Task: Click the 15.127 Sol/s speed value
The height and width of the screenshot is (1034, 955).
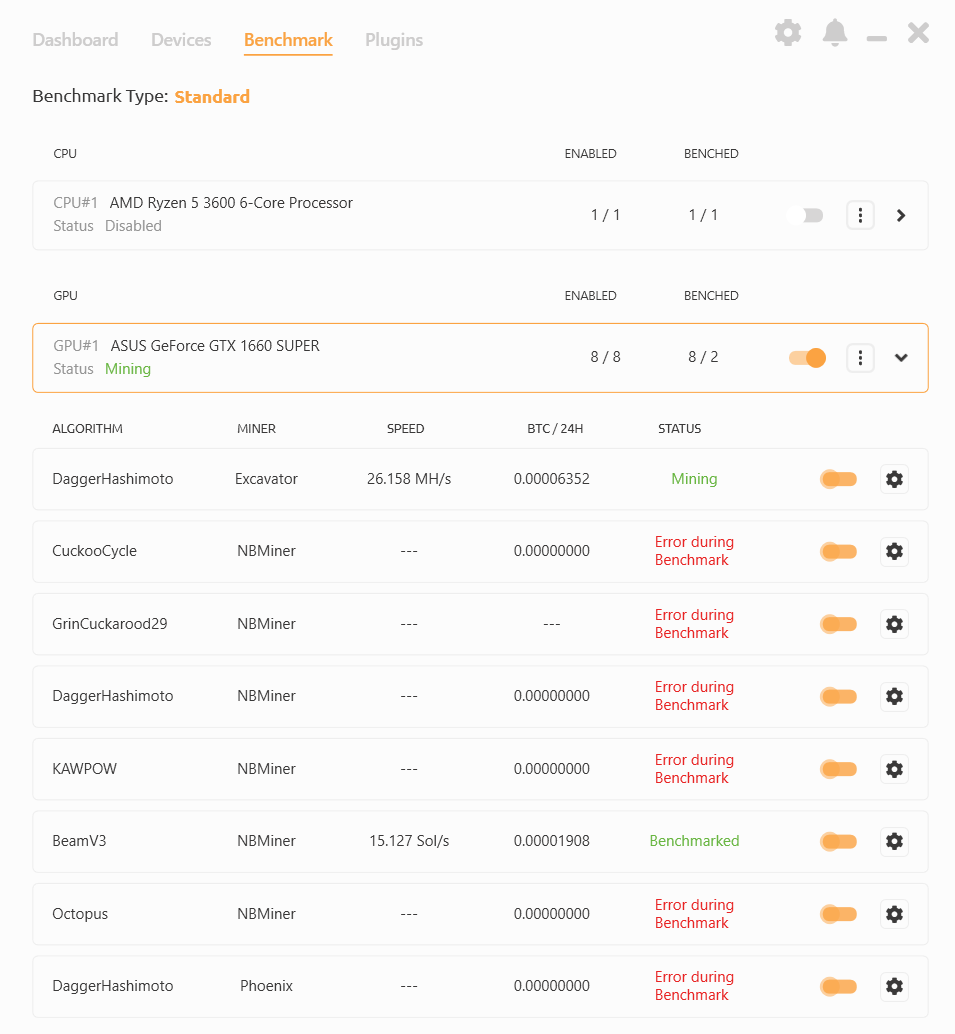Action: [x=409, y=841]
